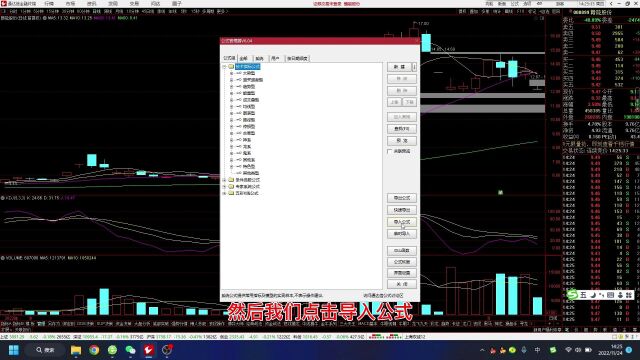Screen dimensions: 640x360
Task: Collapse the highlighted technical indicator formula folder
Action: click(x=224, y=67)
